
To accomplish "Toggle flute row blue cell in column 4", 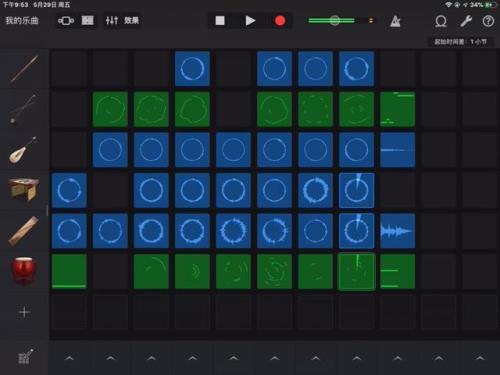I will [192, 69].
